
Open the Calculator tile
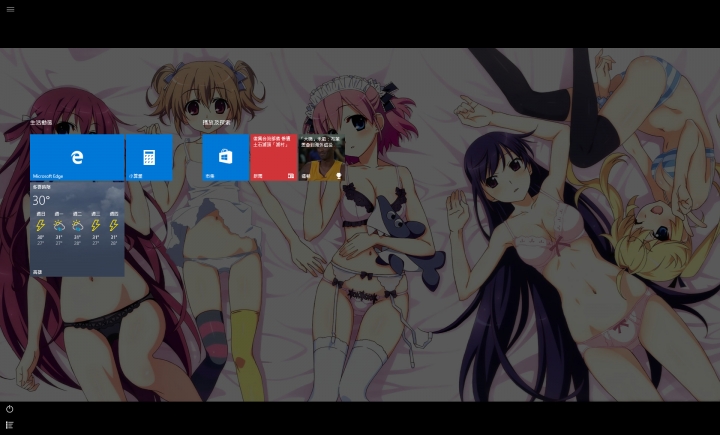point(149,157)
